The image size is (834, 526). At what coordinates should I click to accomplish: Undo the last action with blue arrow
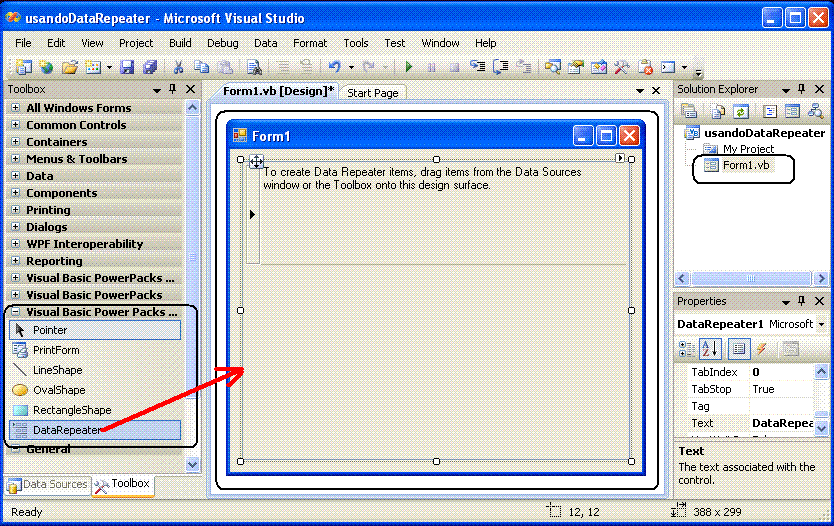(x=334, y=67)
